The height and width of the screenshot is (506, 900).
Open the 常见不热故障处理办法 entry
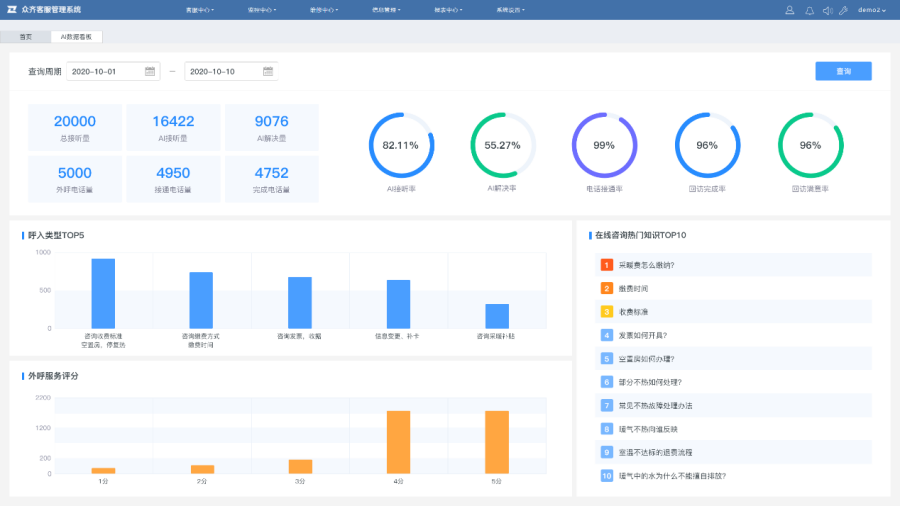pos(734,406)
